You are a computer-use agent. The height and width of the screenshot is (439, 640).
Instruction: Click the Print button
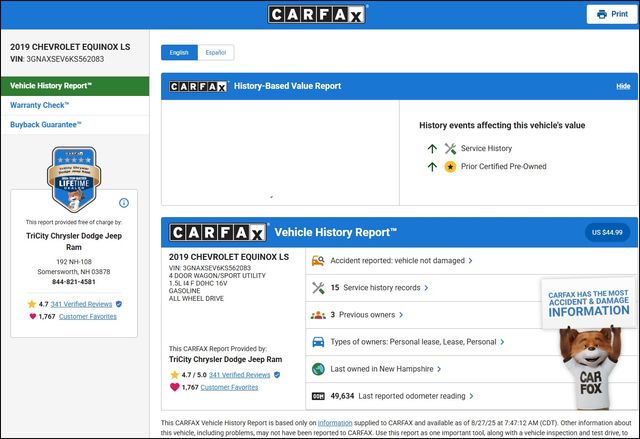point(612,14)
